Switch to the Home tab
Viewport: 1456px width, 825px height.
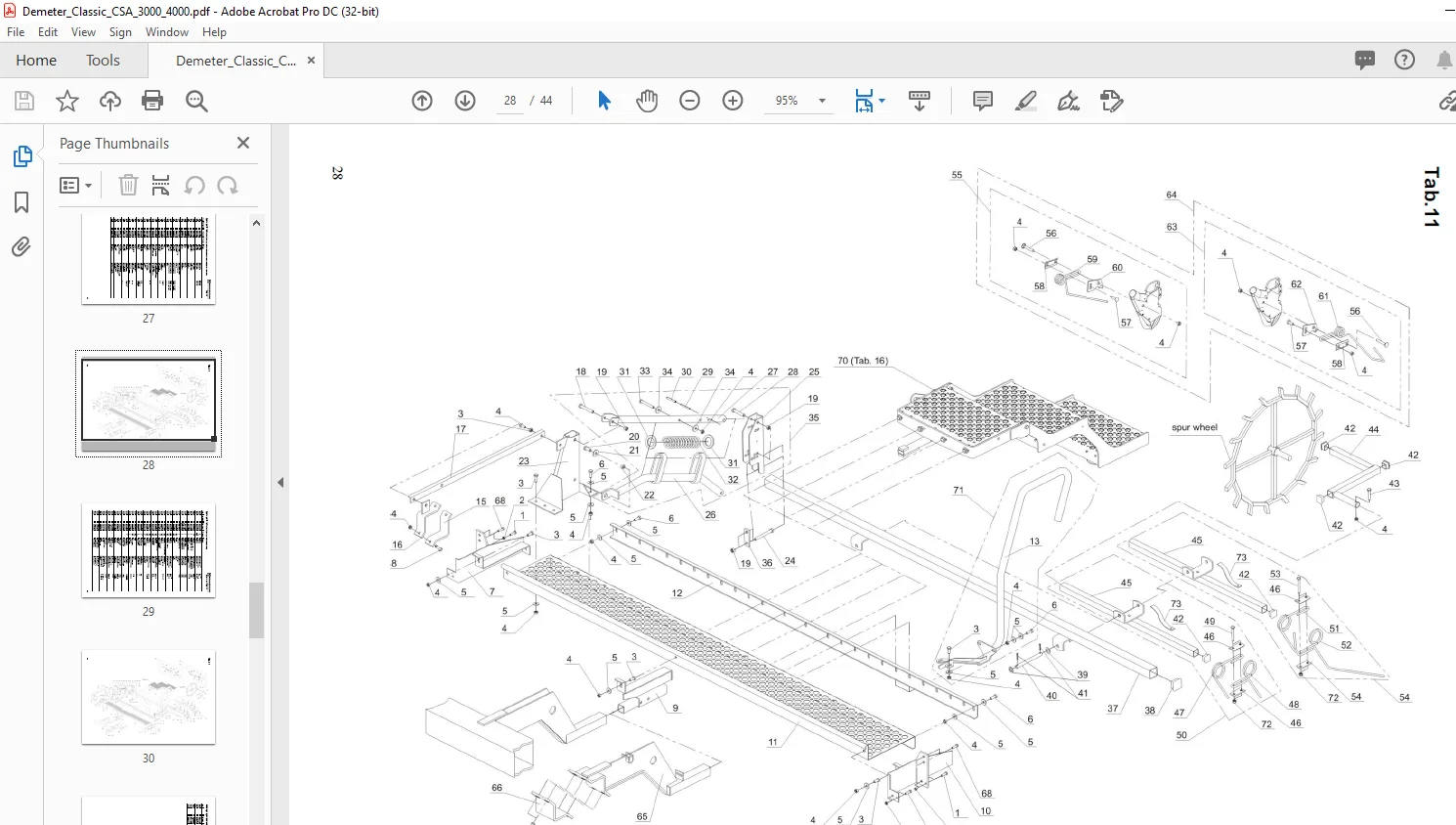[36, 61]
